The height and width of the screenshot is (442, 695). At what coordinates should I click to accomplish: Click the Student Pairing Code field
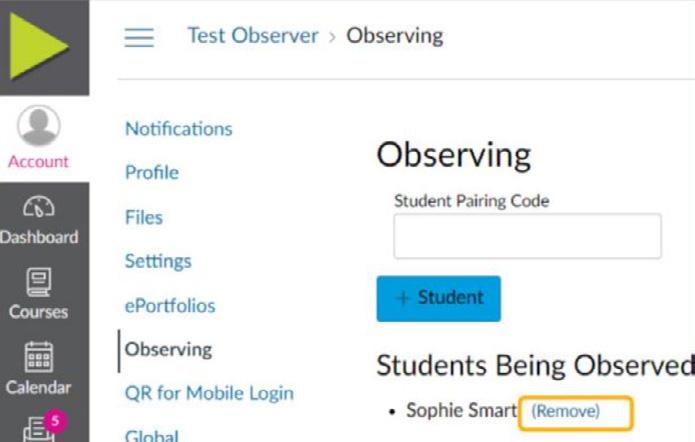click(527, 236)
